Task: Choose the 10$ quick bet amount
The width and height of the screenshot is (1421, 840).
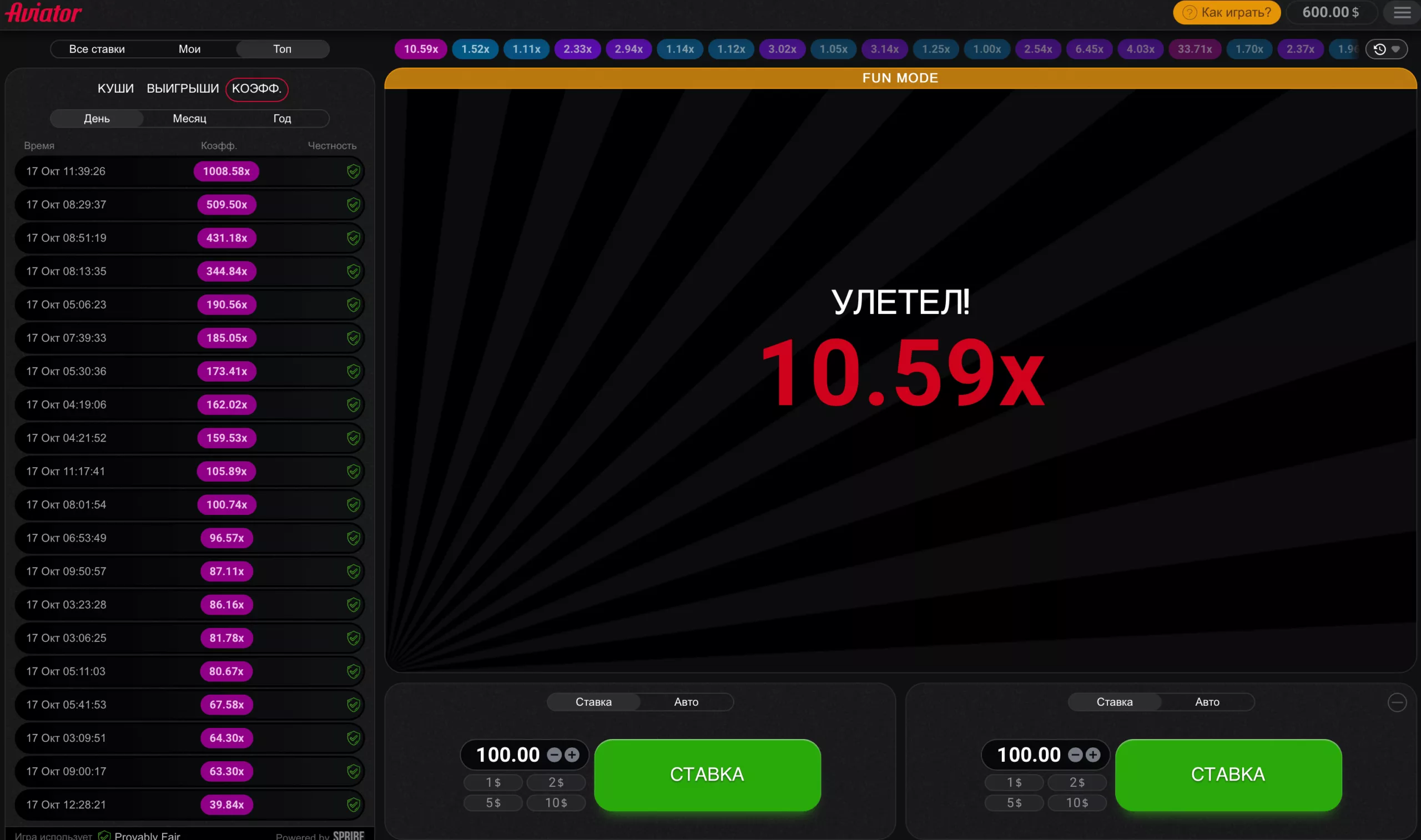Action: pyautogui.click(x=557, y=803)
